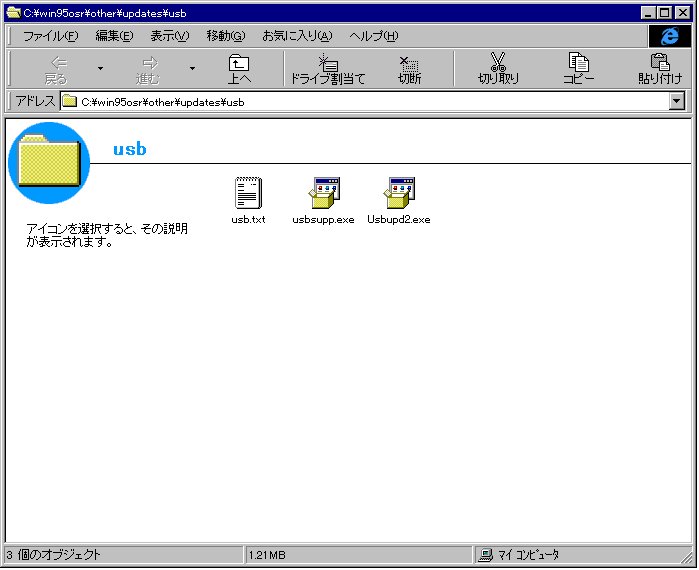
Task: Open the 移動(G) menu
Action: pos(226,36)
